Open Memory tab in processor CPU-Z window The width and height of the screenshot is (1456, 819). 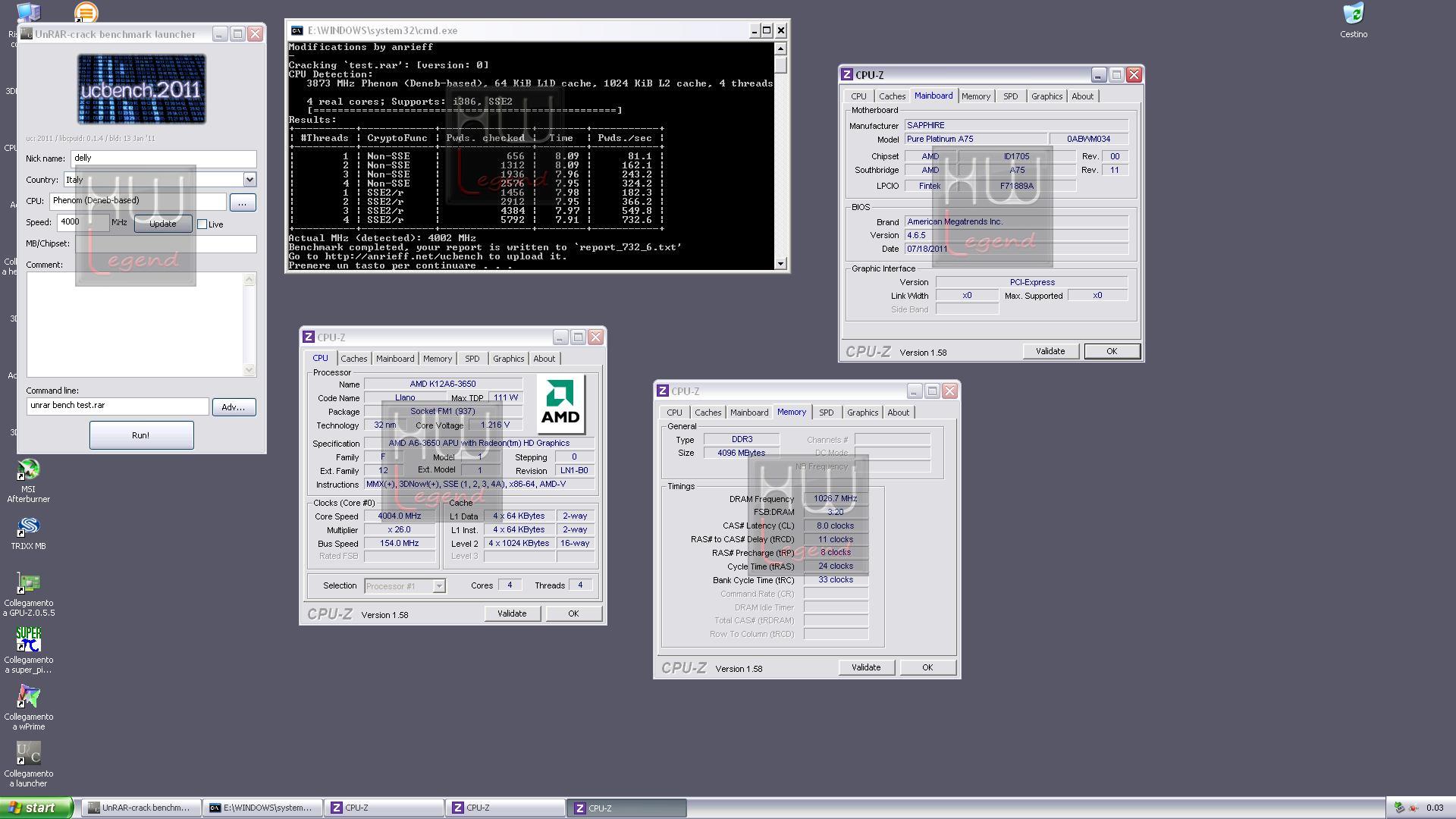click(x=438, y=359)
